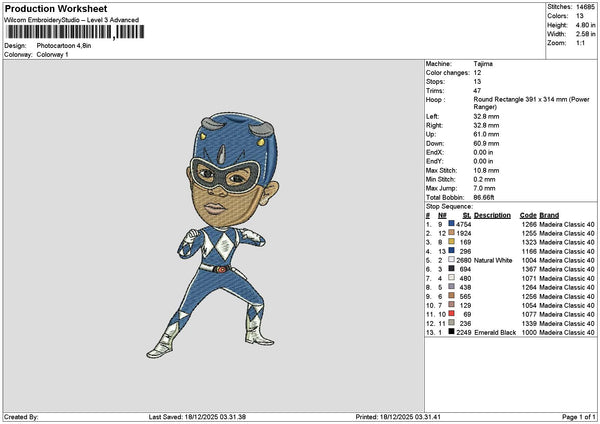
Task: Select the Min Stitch value 0.2 mm
Action: (x=484, y=179)
